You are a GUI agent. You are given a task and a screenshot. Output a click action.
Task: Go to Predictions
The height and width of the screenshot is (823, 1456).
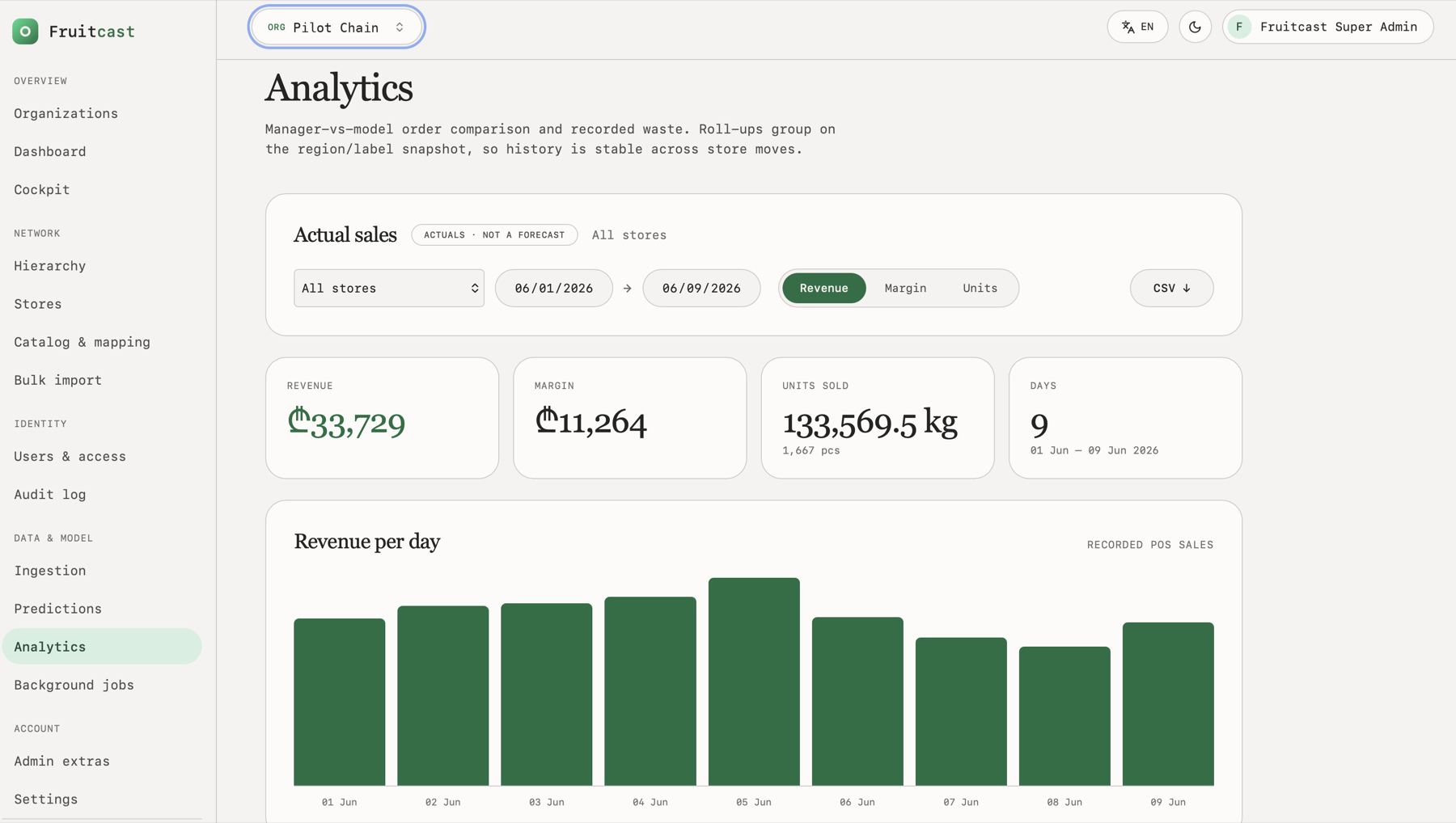tap(102, 609)
